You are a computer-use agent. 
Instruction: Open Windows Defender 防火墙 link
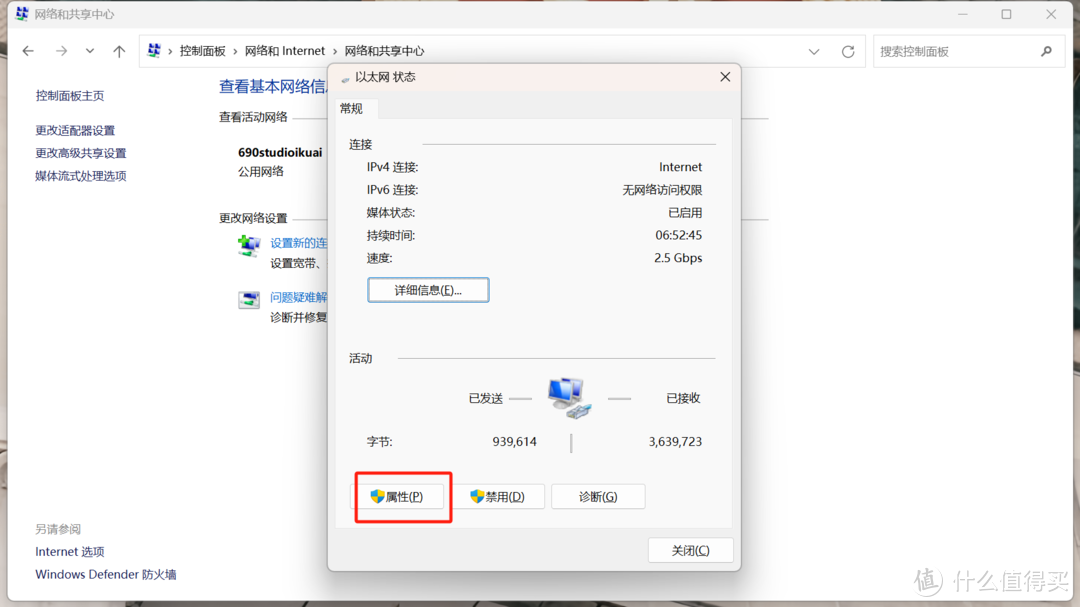coord(105,574)
